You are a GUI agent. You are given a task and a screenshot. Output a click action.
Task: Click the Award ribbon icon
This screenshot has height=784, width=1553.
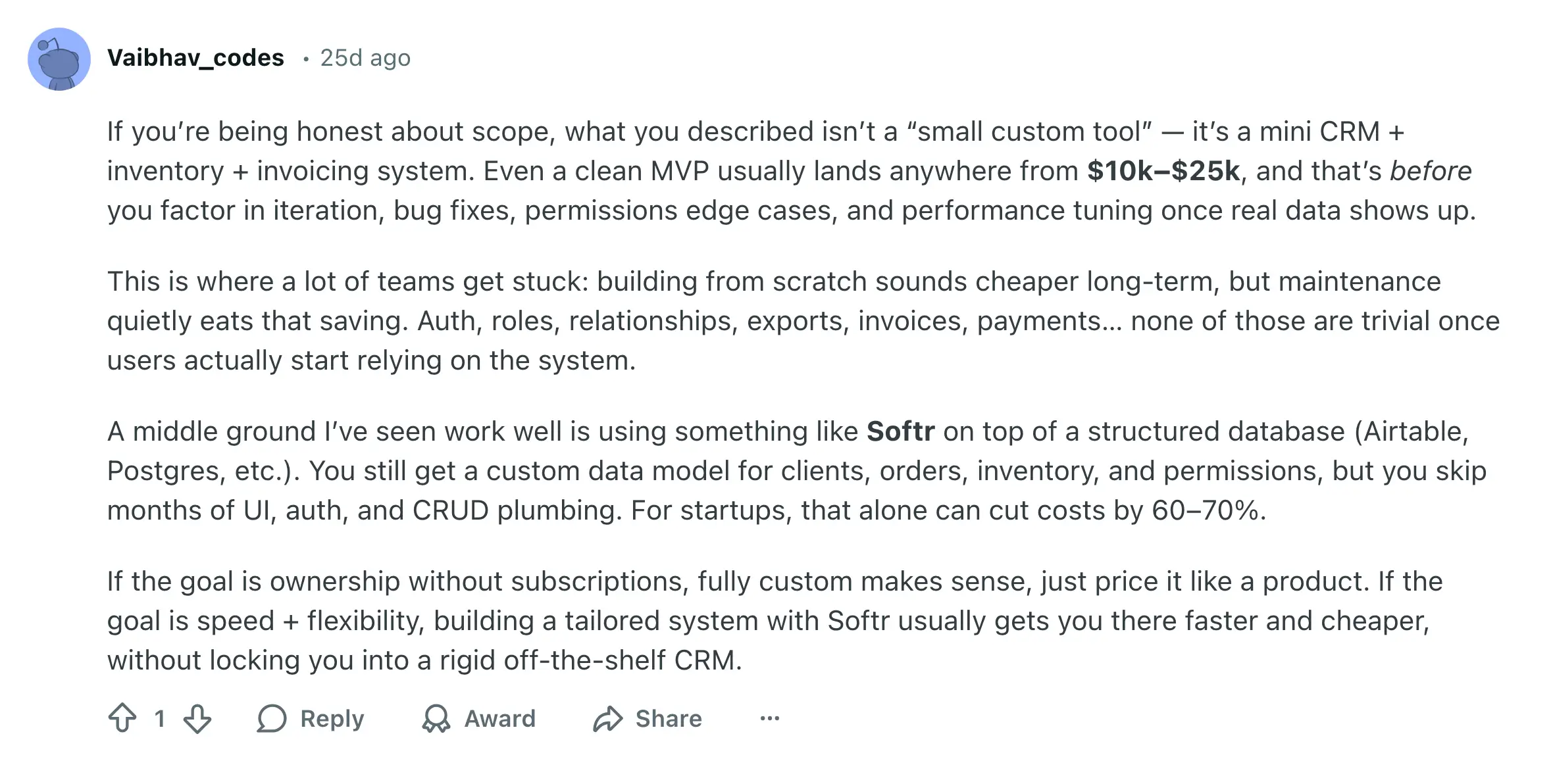[x=436, y=718]
